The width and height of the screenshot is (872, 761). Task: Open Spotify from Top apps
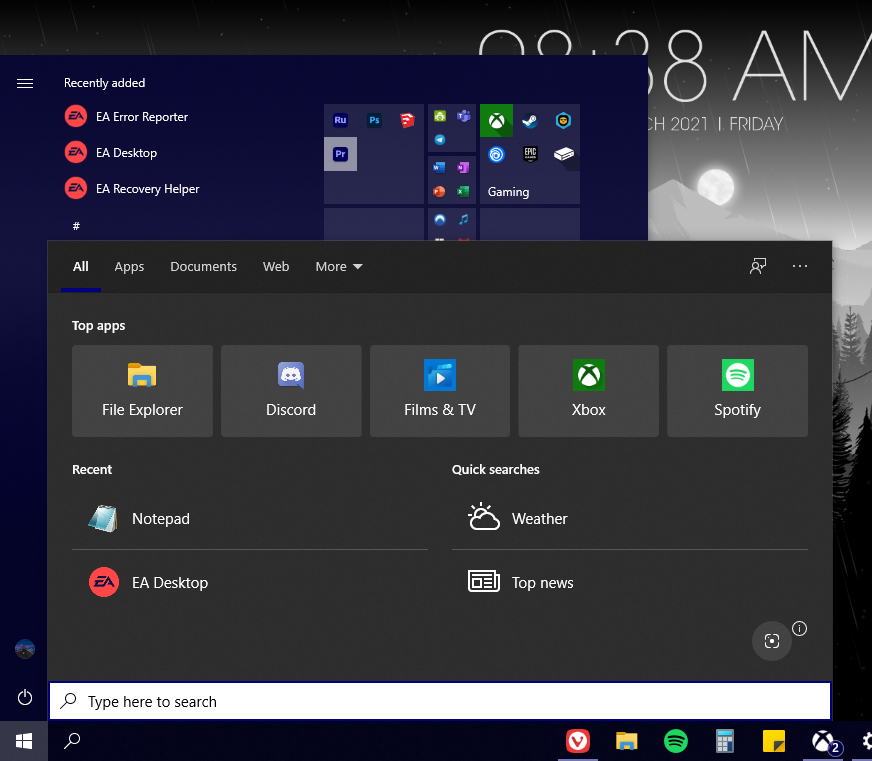(x=737, y=391)
